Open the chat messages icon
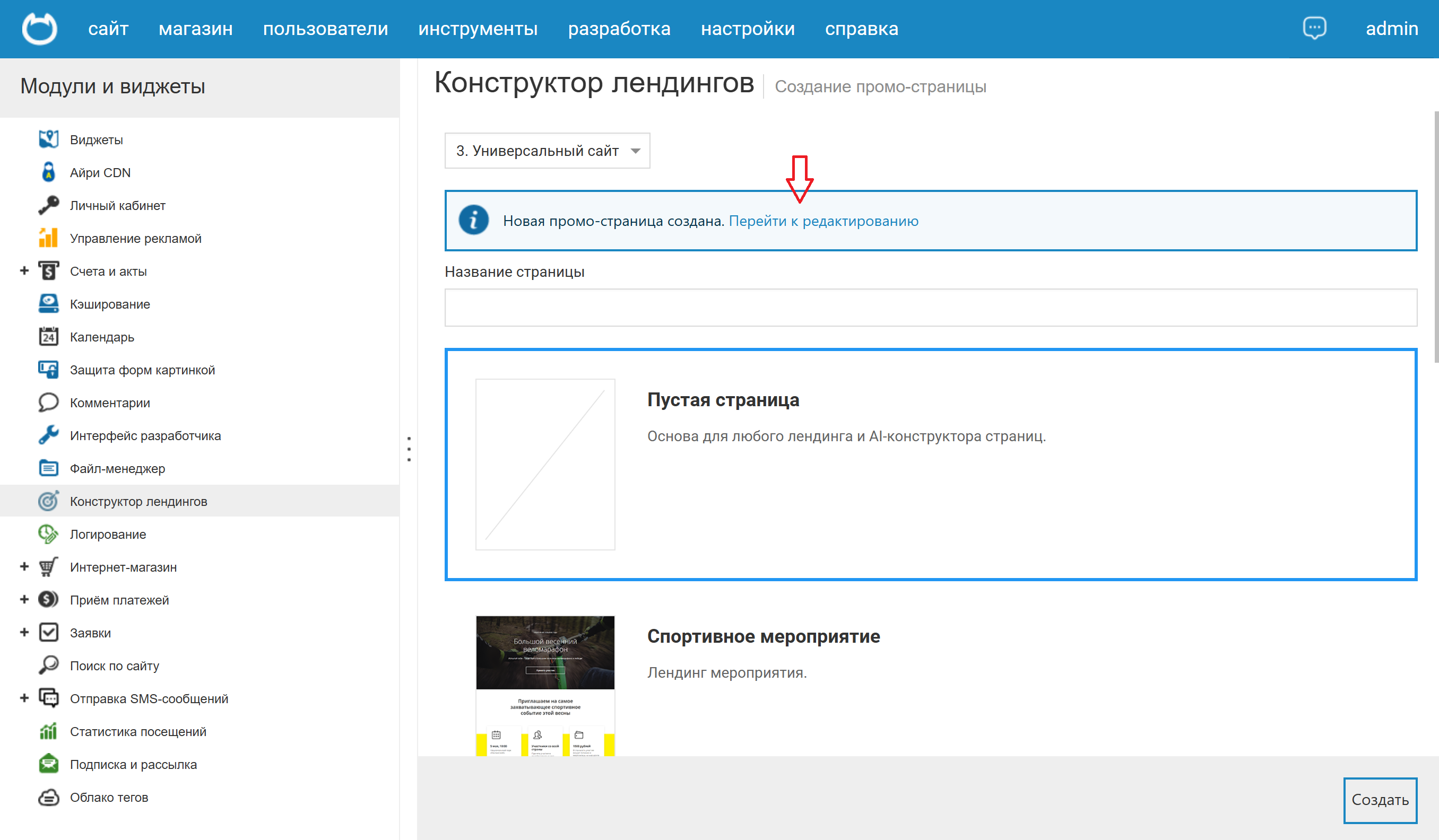This screenshot has width=1439, height=840. (1314, 28)
